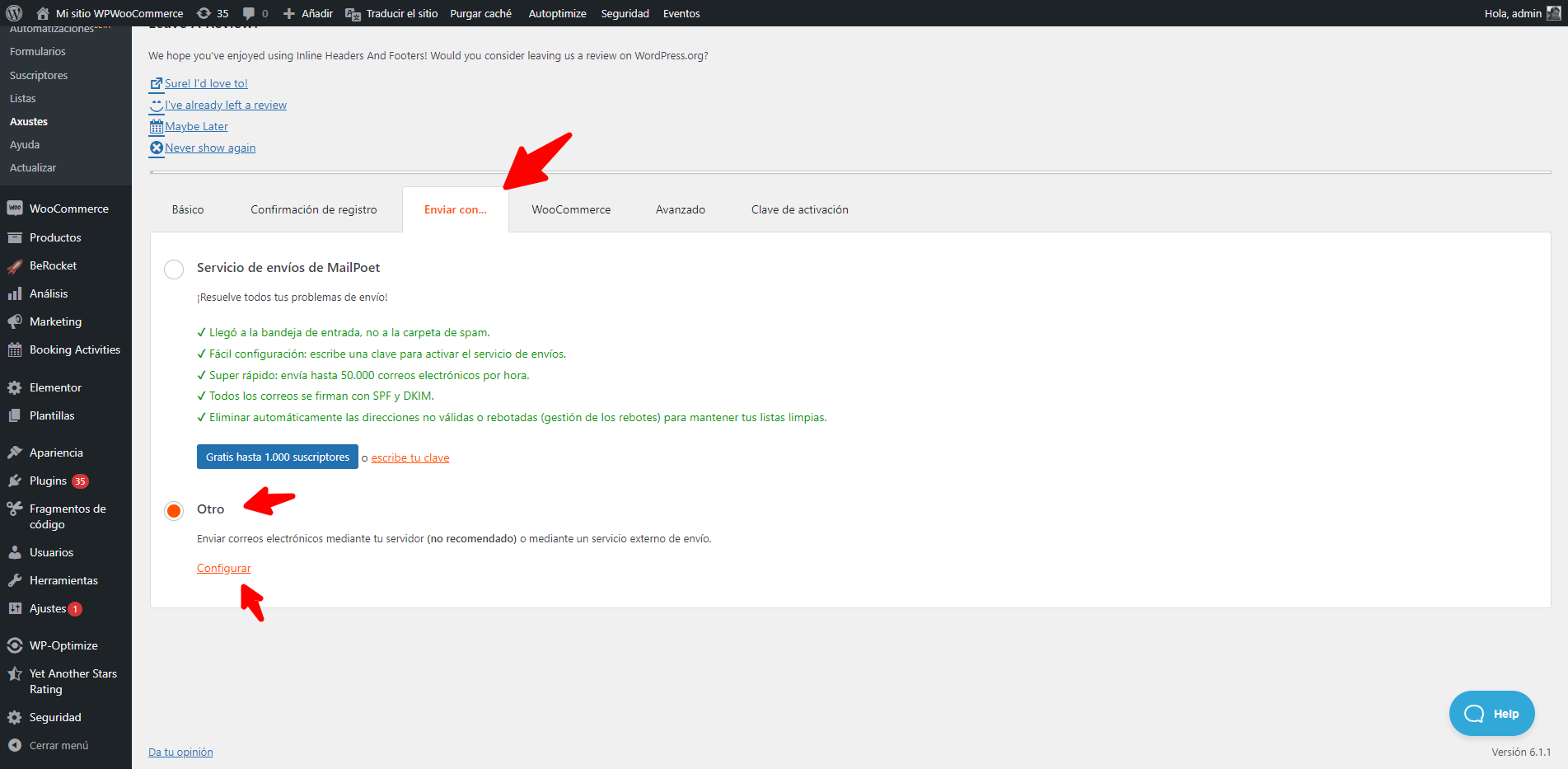The width and height of the screenshot is (1568, 769).
Task: Click the Configurar link
Action: [x=224, y=568]
